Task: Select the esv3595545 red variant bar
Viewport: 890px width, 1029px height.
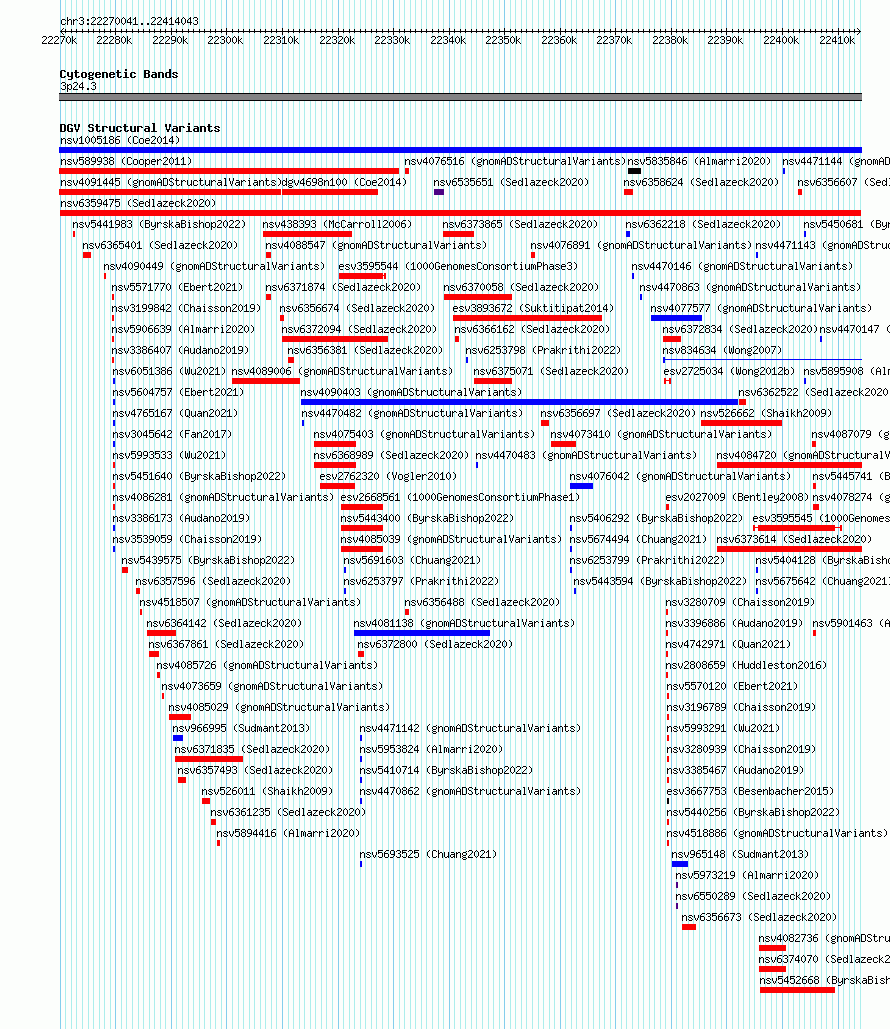Action: point(797,528)
